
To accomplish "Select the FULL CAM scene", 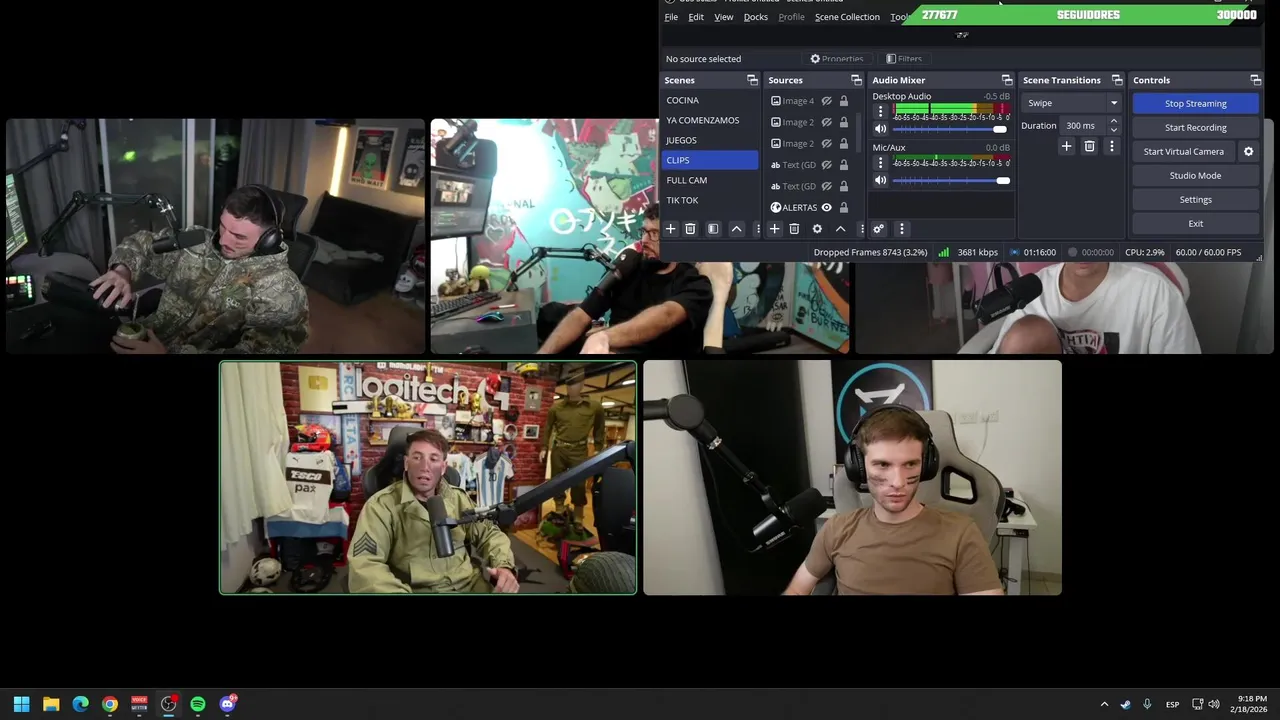I will (x=710, y=180).
